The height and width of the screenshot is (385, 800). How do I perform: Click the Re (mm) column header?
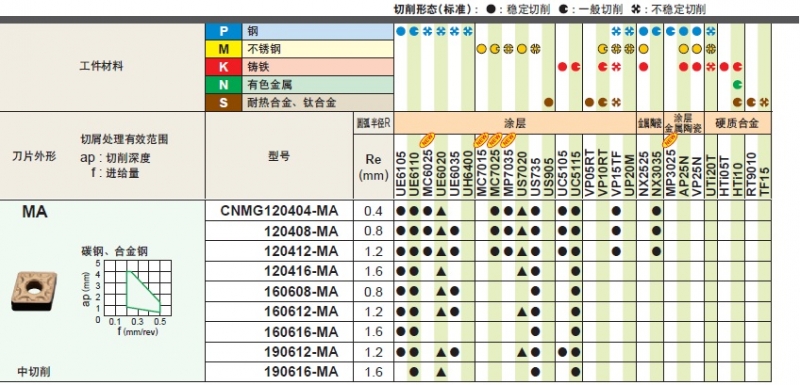[x=373, y=167]
